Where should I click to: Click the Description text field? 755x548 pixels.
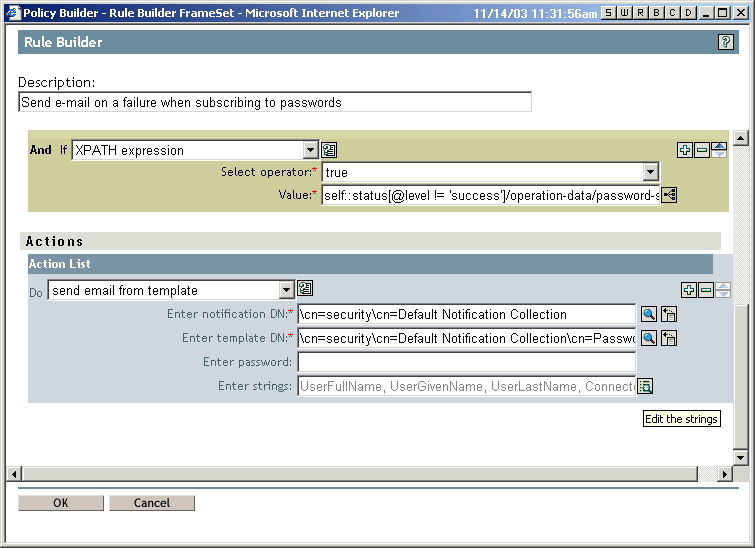click(275, 102)
